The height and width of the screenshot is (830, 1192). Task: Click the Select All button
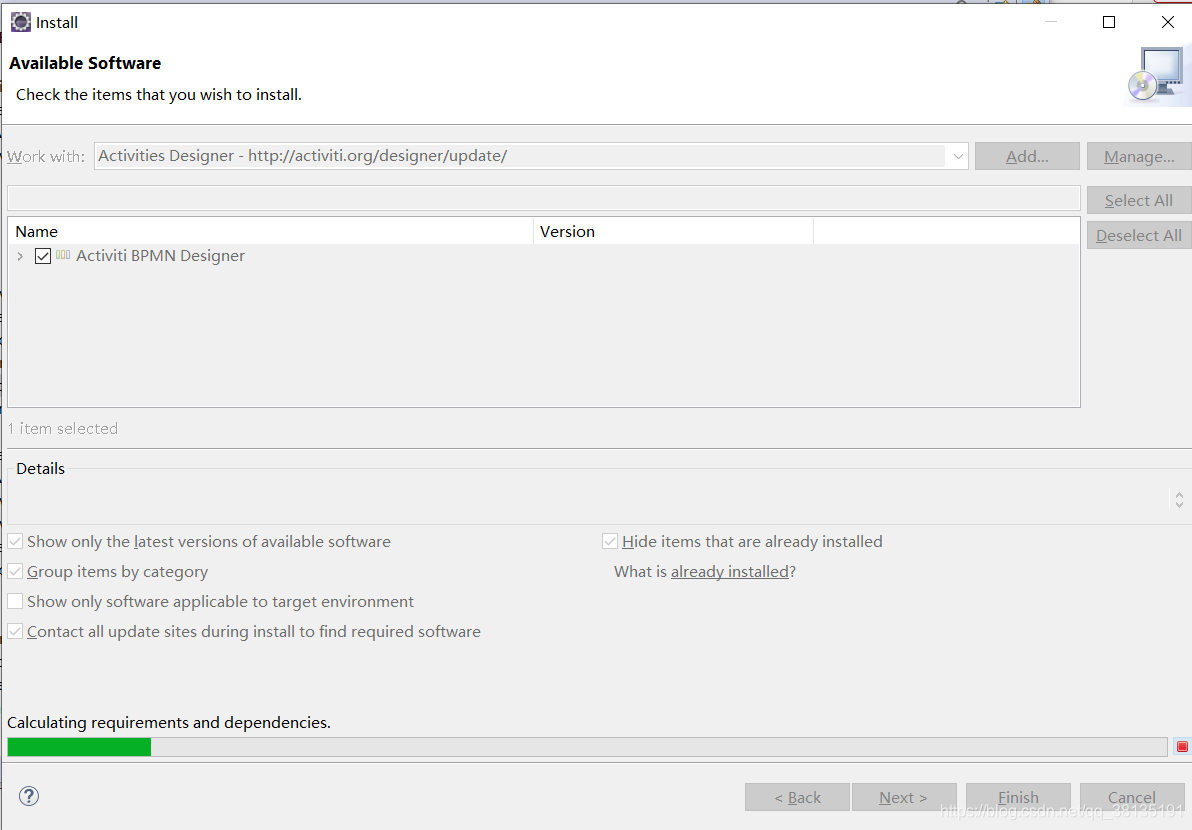point(1139,201)
